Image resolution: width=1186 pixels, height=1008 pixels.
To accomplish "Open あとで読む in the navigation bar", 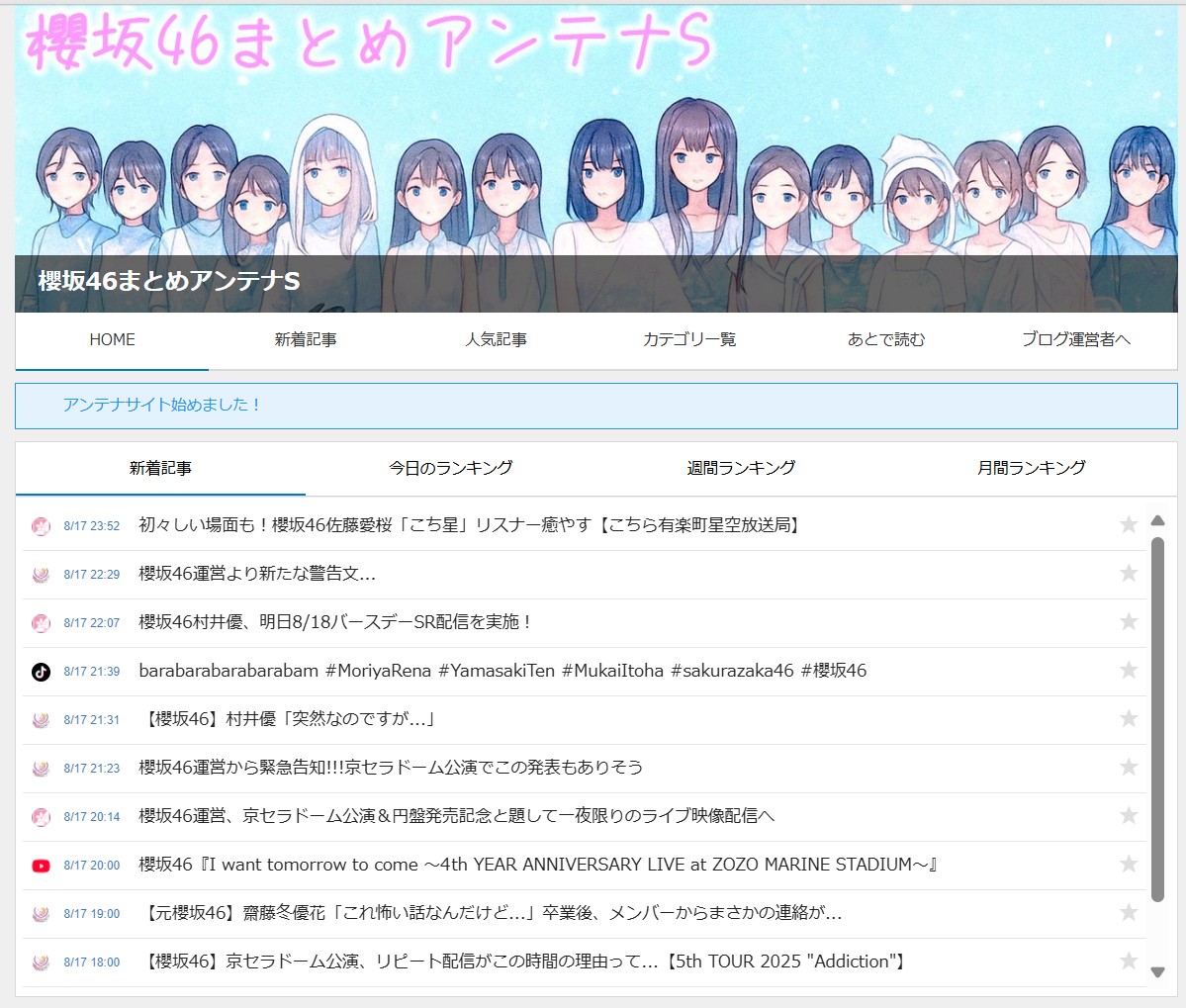I will (x=885, y=340).
